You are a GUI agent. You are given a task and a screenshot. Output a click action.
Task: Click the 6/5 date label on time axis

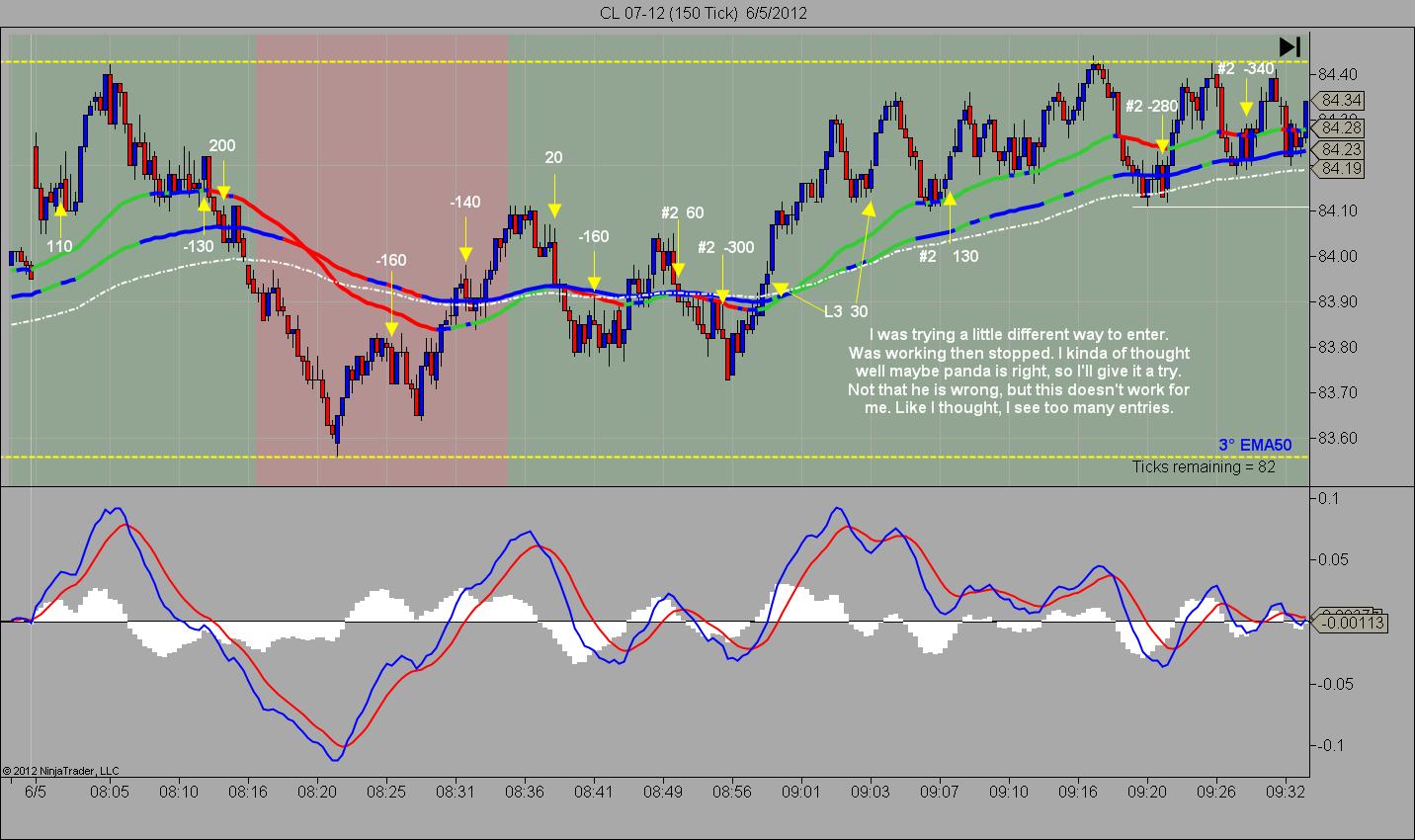coord(36,793)
